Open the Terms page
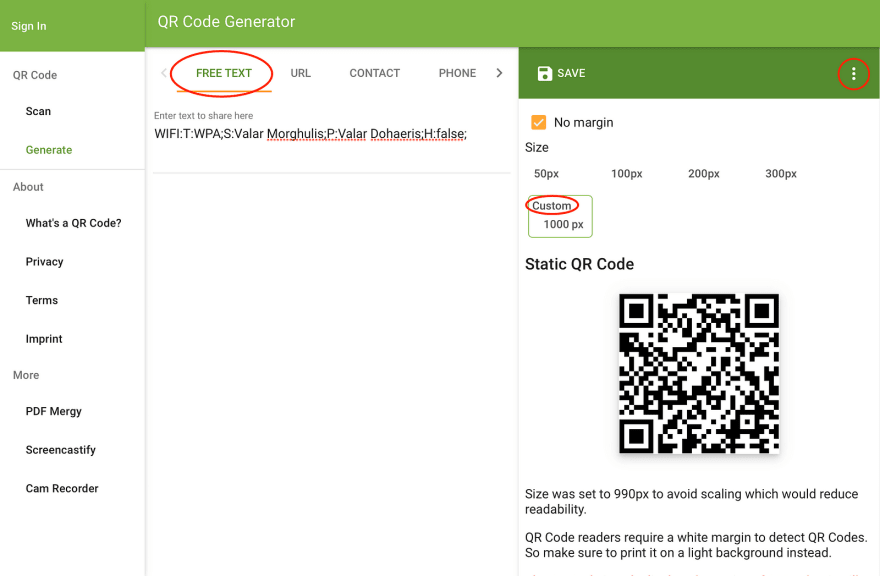880x576 pixels. pos(42,300)
